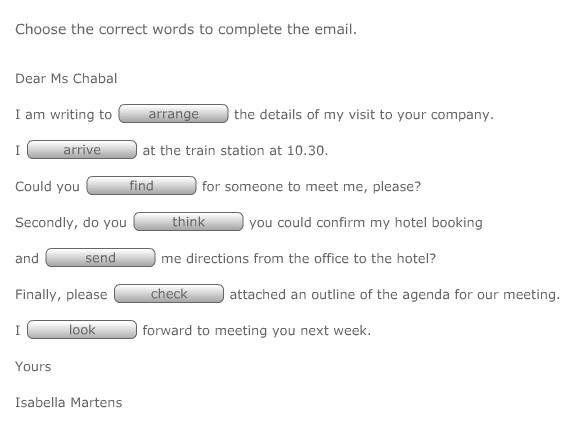The height and width of the screenshot is (425, 580).
Task: Open the 'arrange' word dropdown
Action: click(x=173, y=114)
